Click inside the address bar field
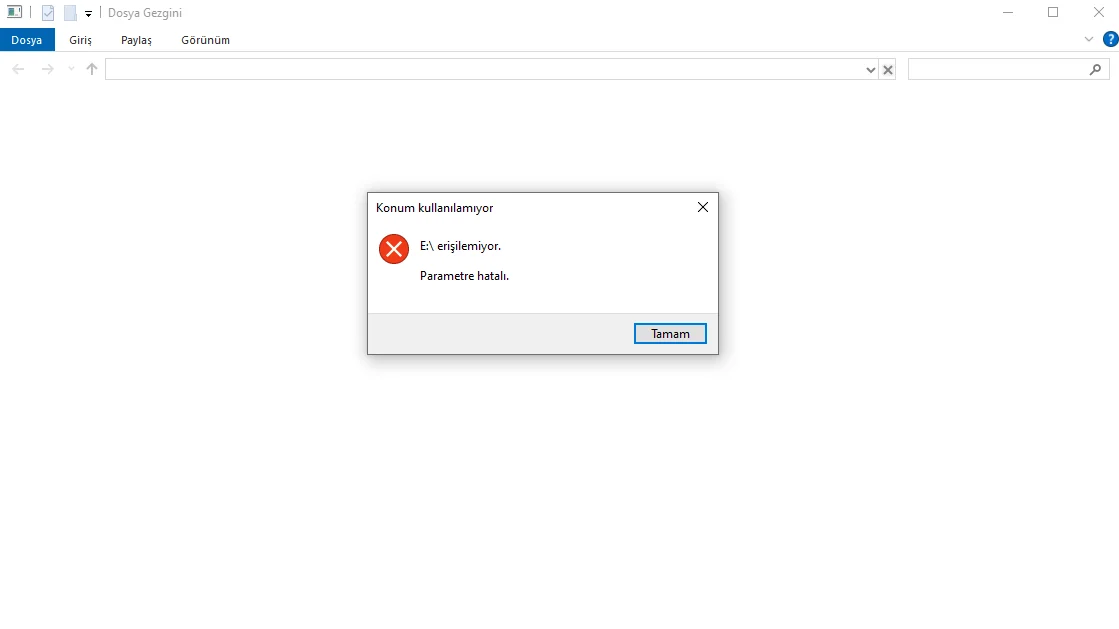The image size is (1119, 629). [x=485, y=69]
